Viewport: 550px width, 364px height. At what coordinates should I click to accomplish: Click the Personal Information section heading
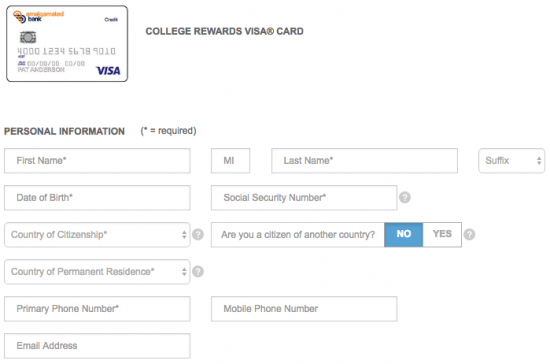coord(64,131)
